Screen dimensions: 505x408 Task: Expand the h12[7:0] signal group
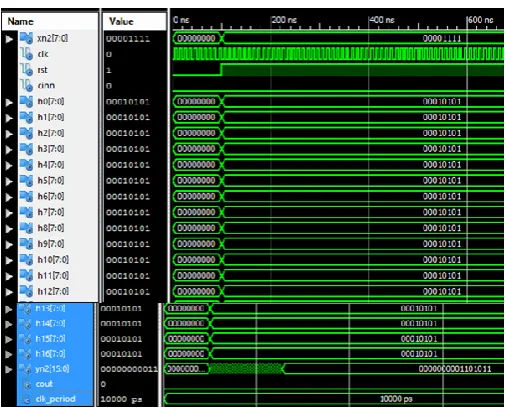(x=9, y=292)
